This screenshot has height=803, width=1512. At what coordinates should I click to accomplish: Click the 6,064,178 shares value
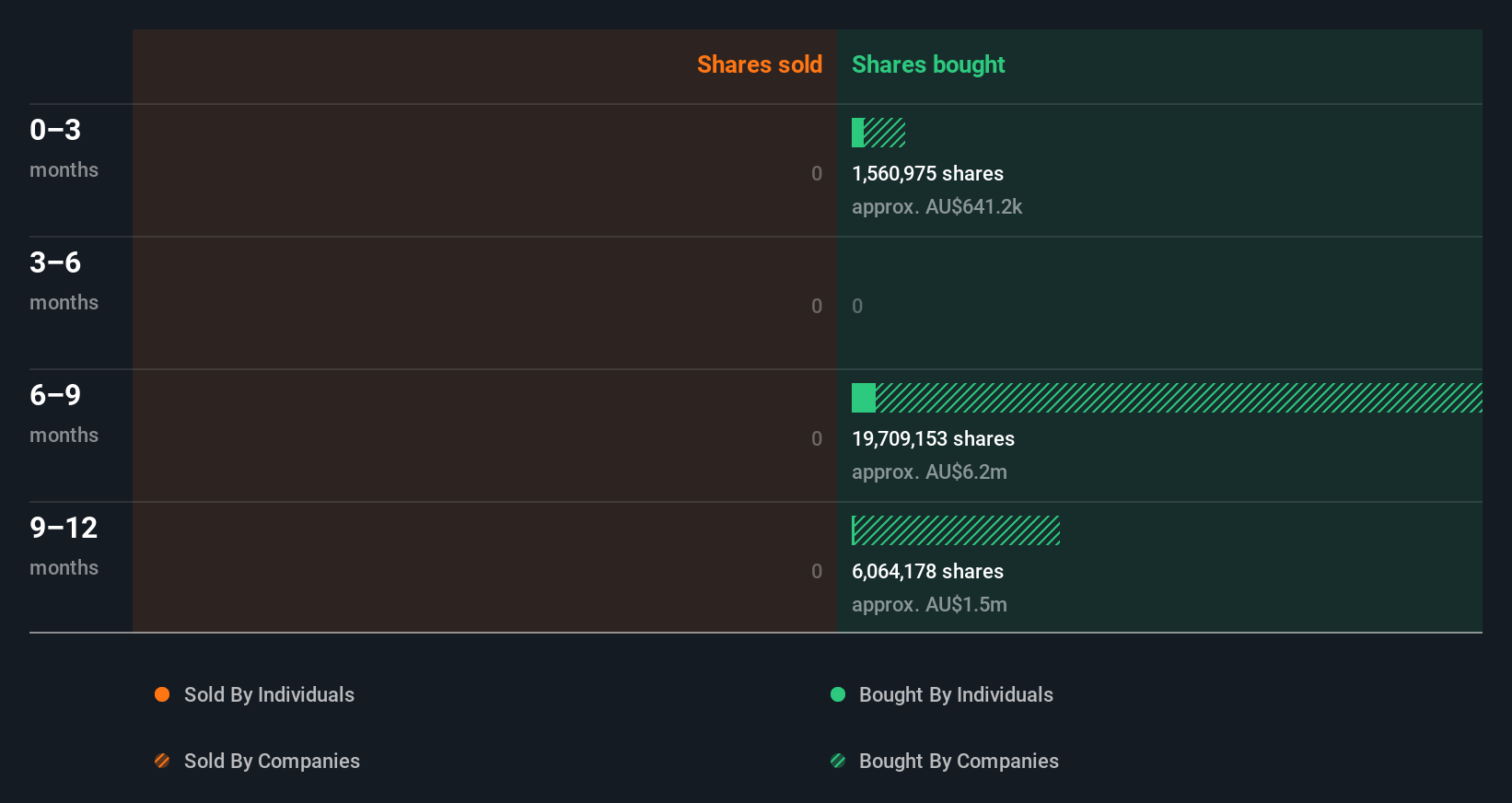point(927,571)
